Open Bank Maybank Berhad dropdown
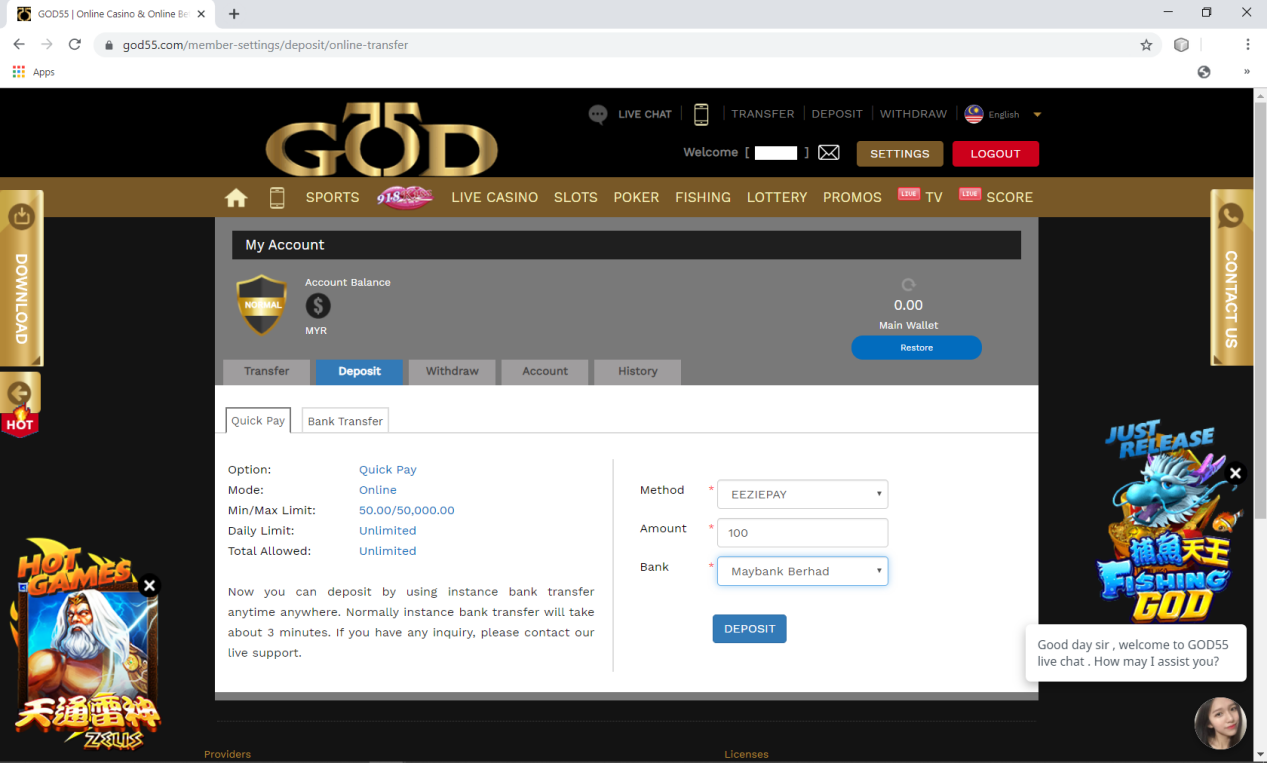Image resolution: width=1267 pixels, height=763 pixels. coord(802,571)
